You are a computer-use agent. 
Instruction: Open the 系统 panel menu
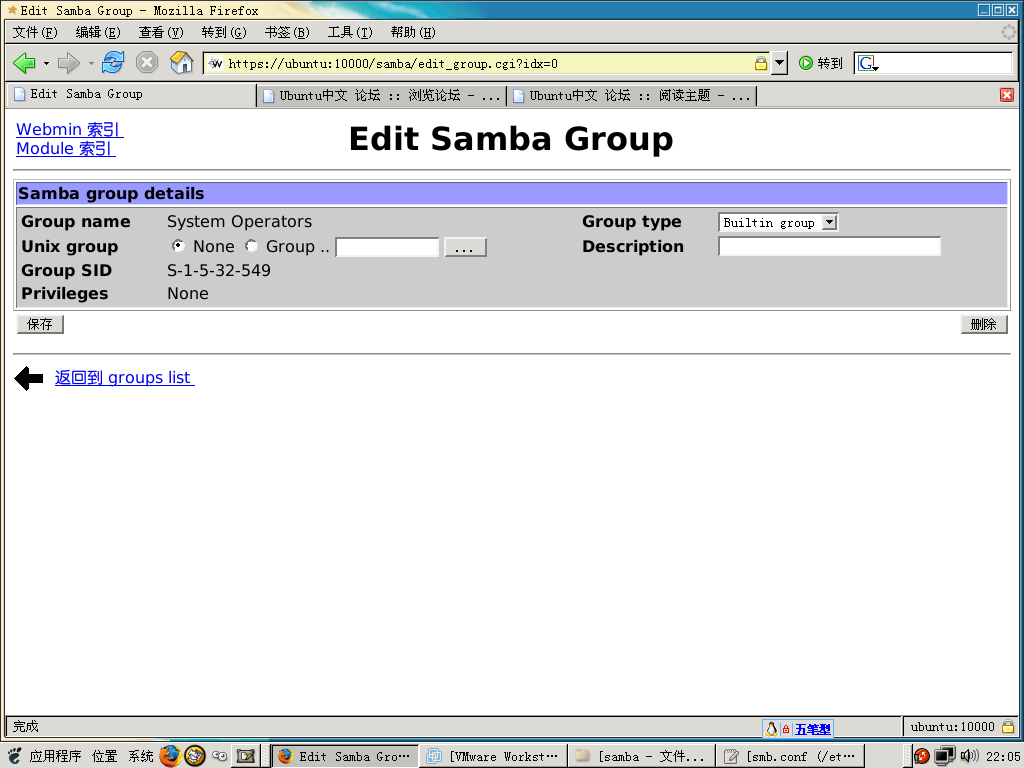point(140,756)
